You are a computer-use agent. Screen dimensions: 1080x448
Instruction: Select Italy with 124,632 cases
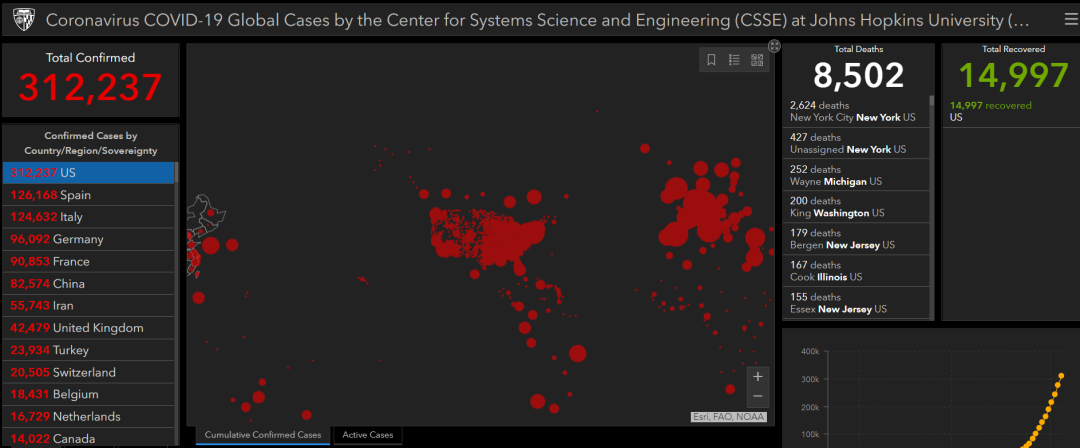[89, 217]
